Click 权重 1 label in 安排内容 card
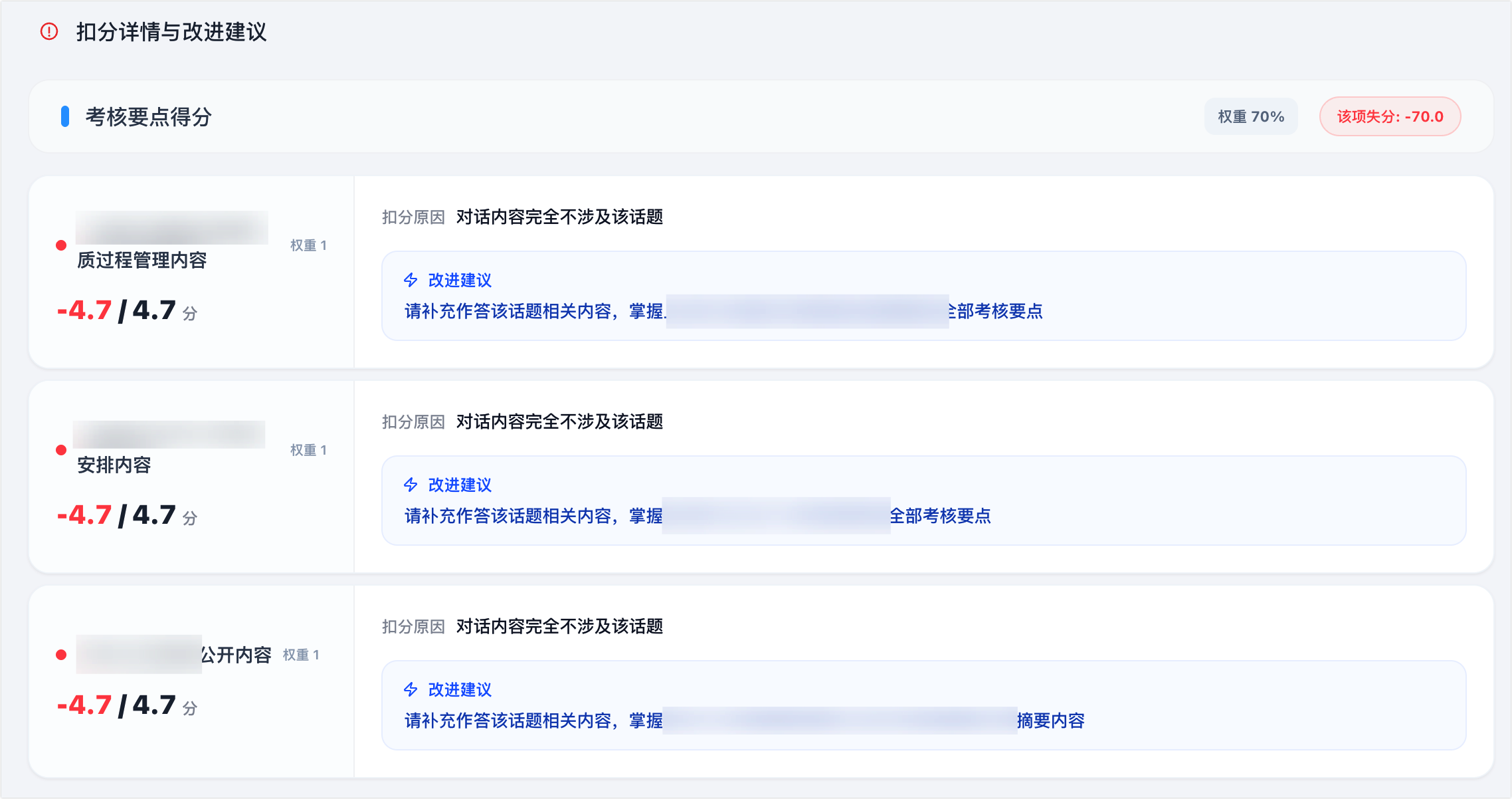 [308, 450]
